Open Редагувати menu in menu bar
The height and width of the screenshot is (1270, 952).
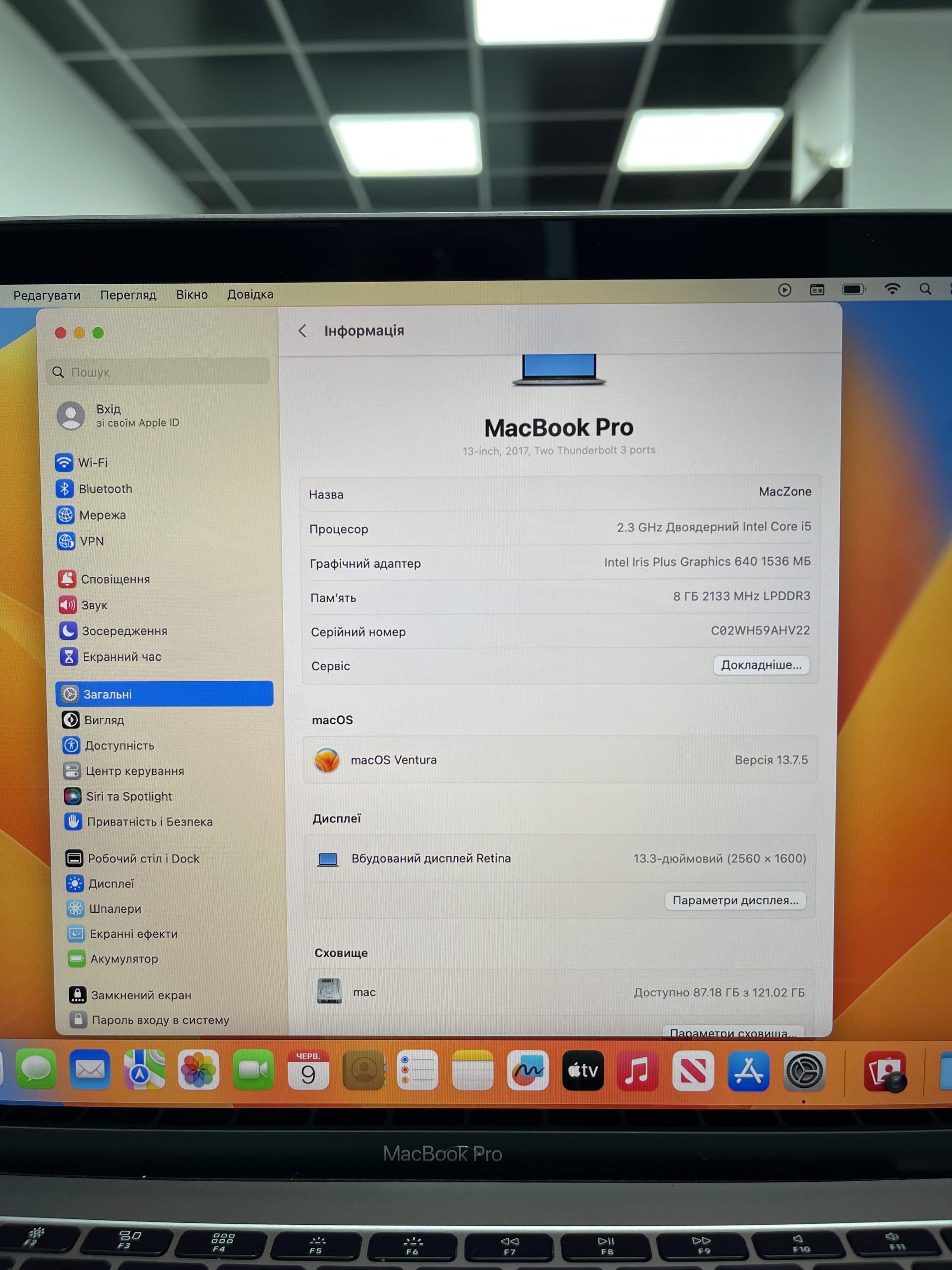tap(47, 295)
